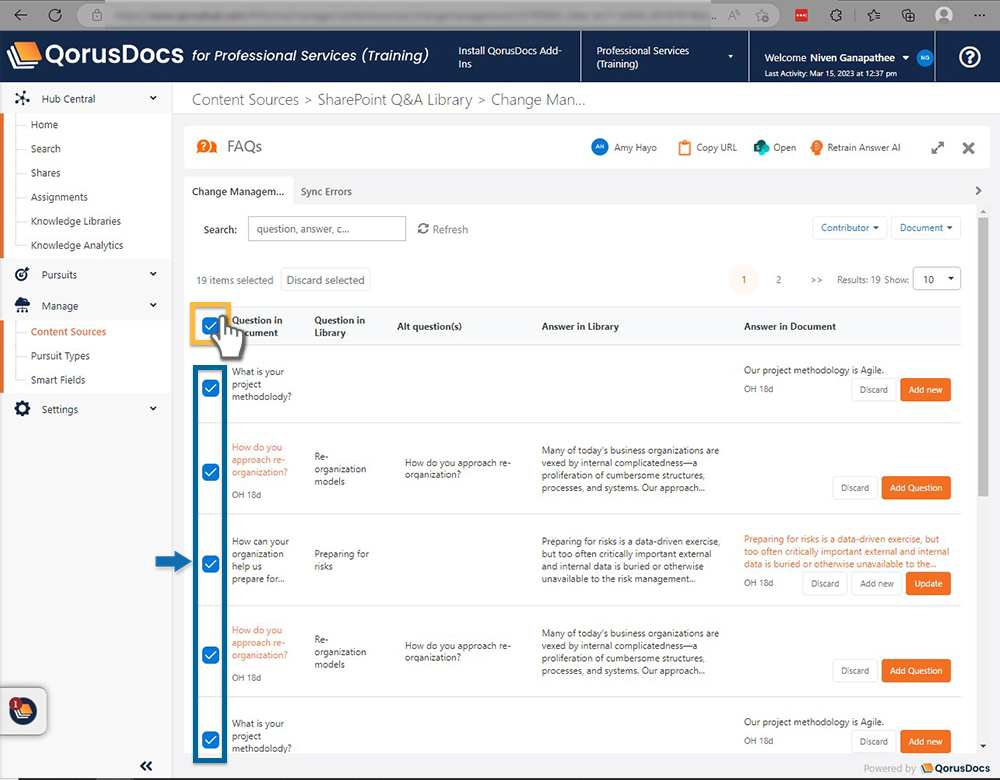Click SharePoint Q&A Library in the breadcrumb
1000x780 pixels.
point(395,99)
